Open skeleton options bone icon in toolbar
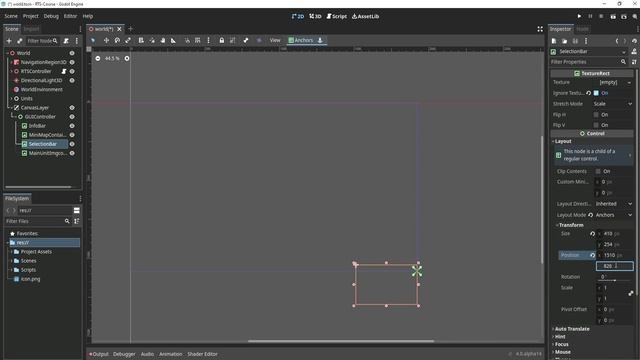640x360 pixels. [246, 40]
